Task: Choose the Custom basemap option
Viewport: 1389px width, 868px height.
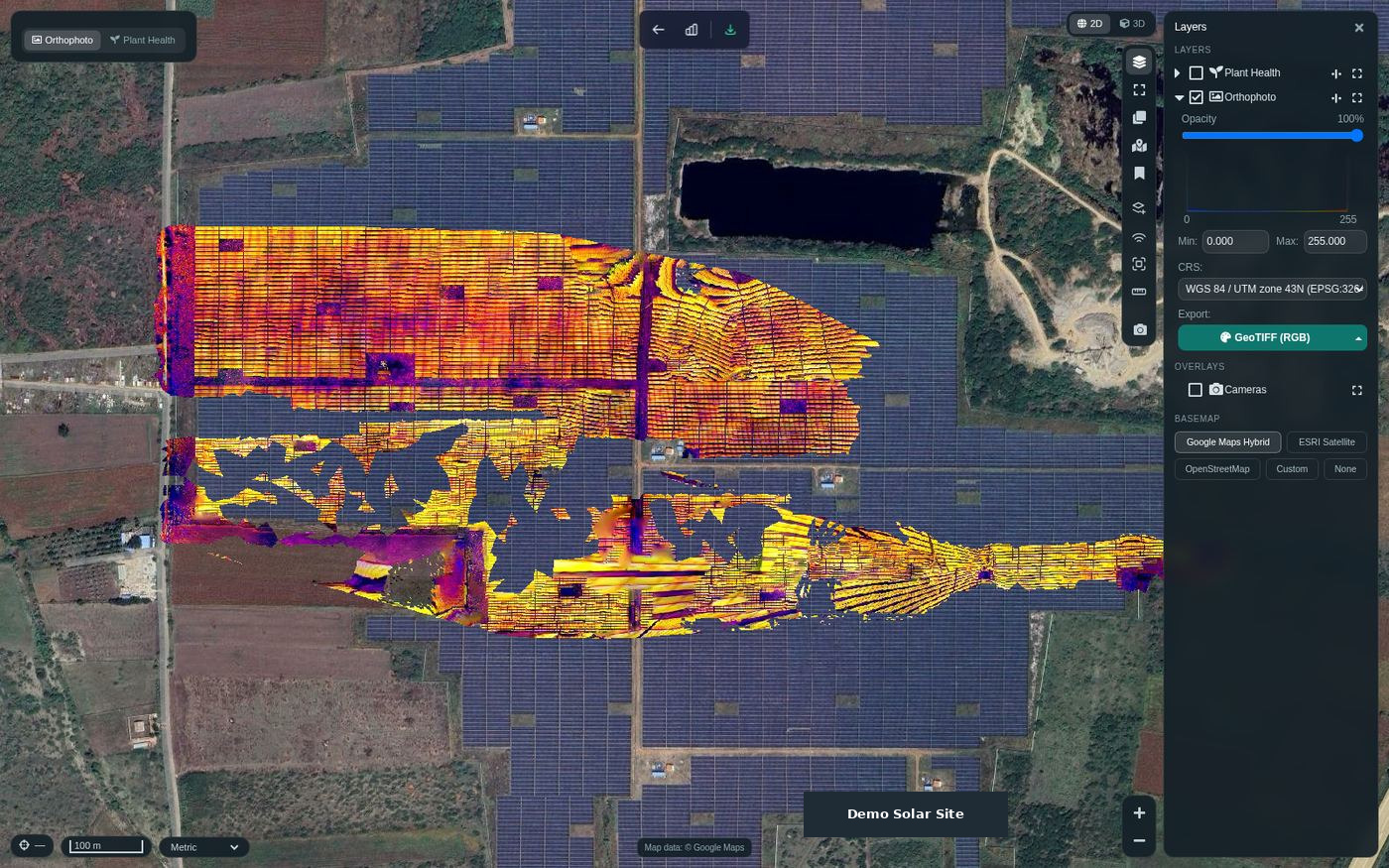Action: (1292, 469)
